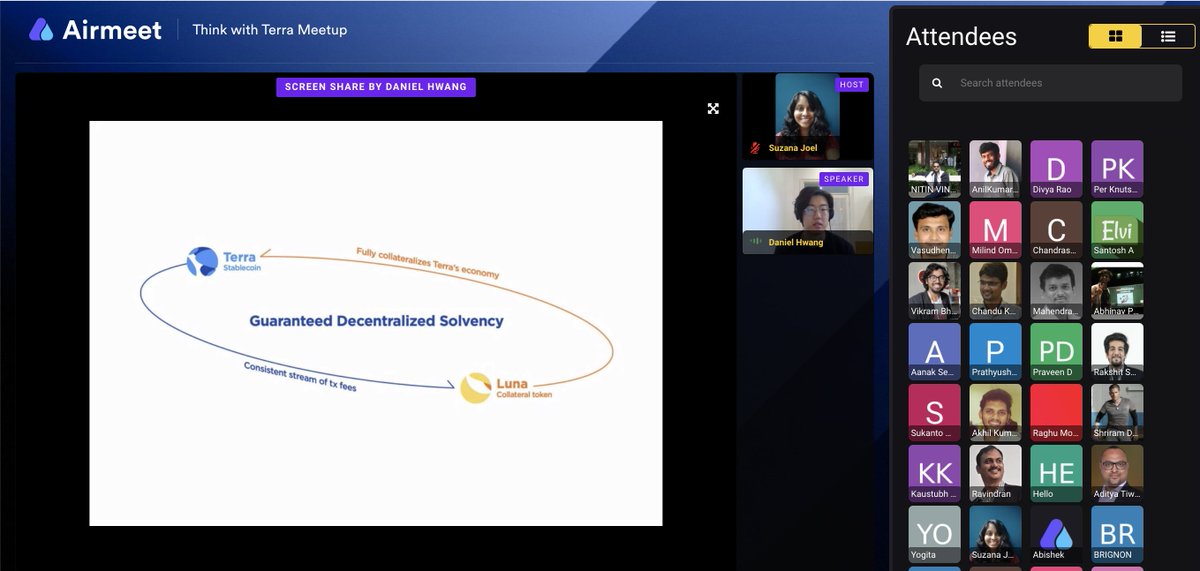Click the Think with Terra Meetup title

[270, 30]
